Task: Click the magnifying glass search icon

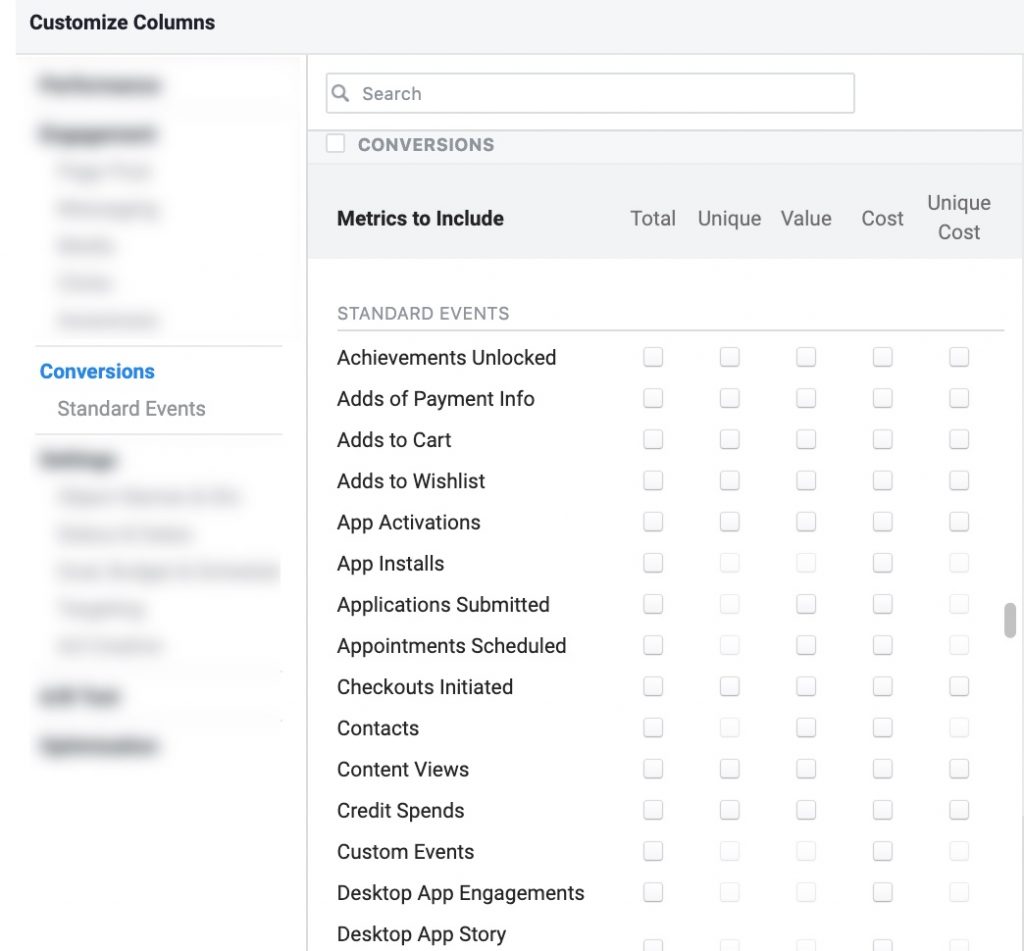Action: (x=341, y=93)
